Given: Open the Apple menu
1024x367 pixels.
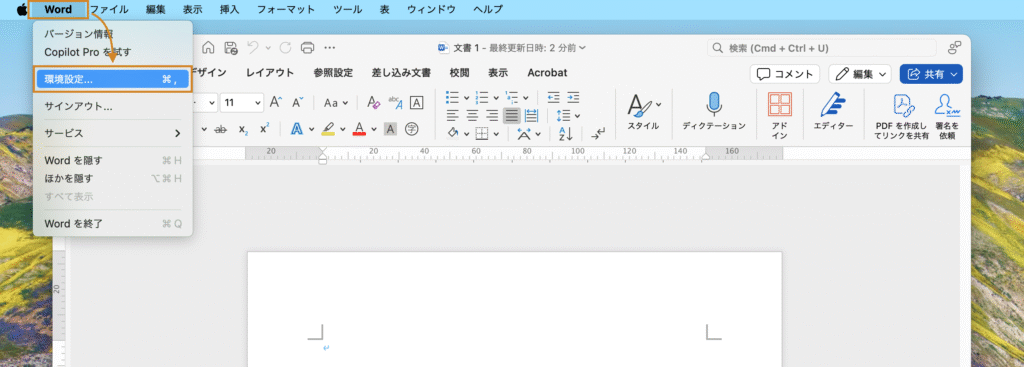Looking at the screenshot, I should (22, 9).
